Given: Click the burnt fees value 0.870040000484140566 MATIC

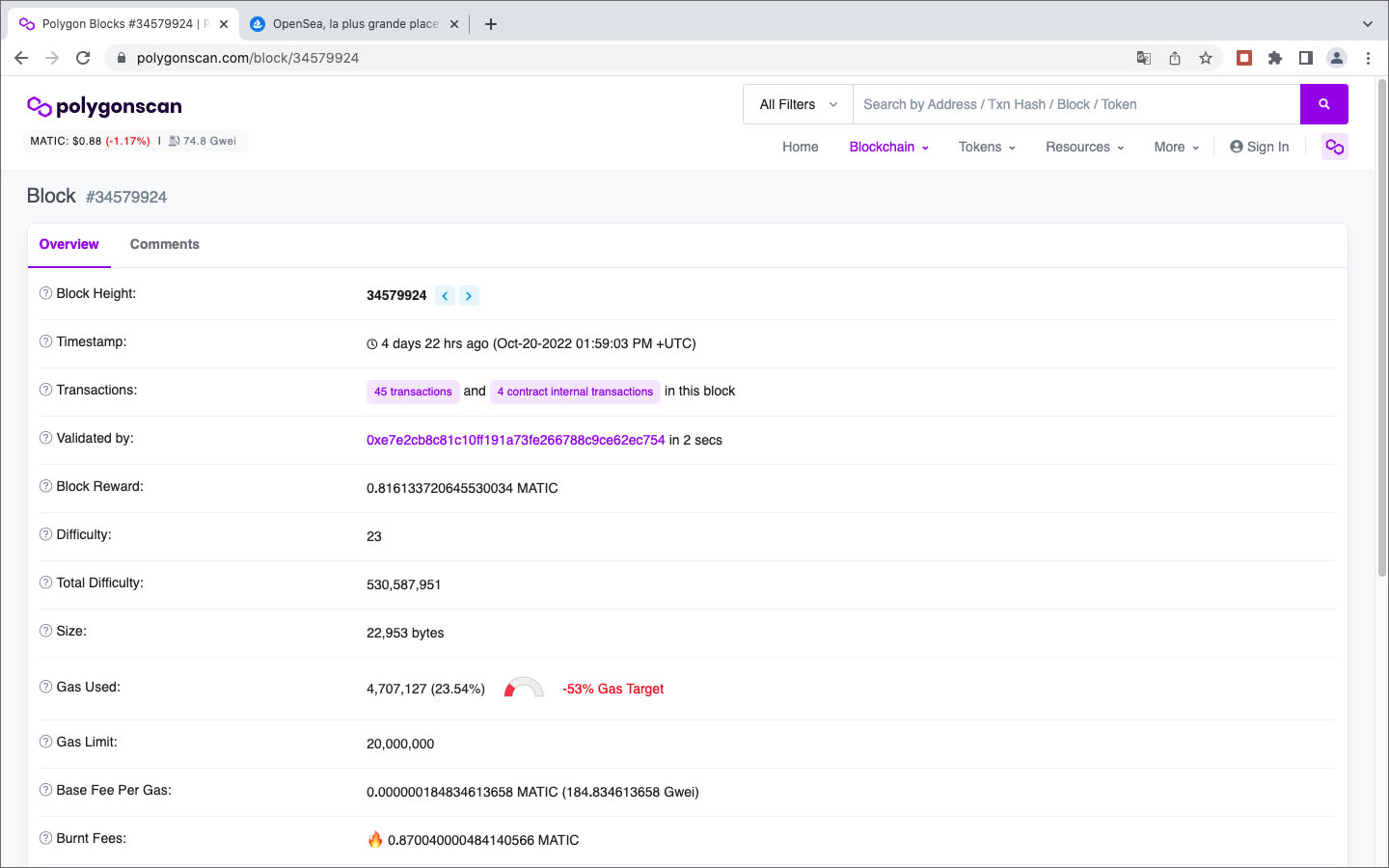Looking at the screenshot, I should (483, 840).
